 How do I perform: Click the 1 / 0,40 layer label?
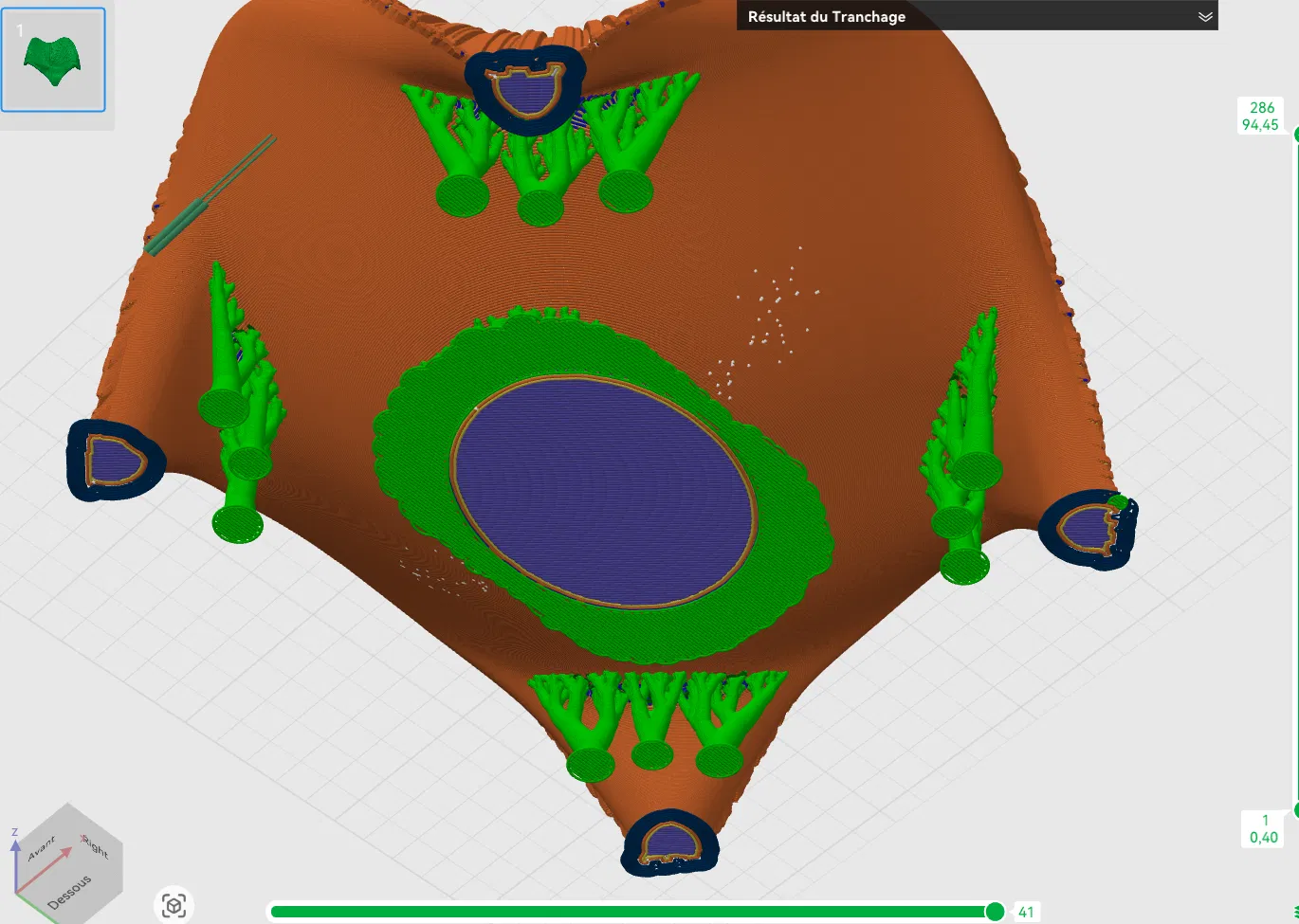1264,828
